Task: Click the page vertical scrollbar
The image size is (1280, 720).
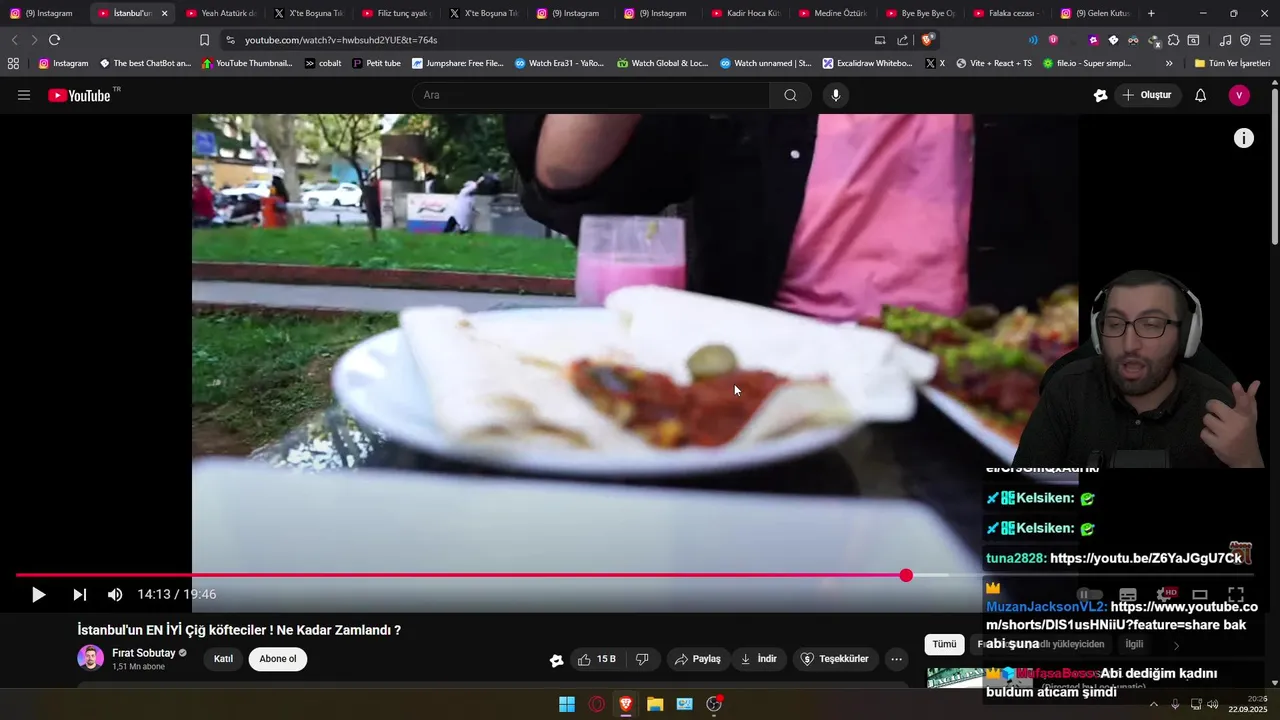Action: tap(1274, 165)
